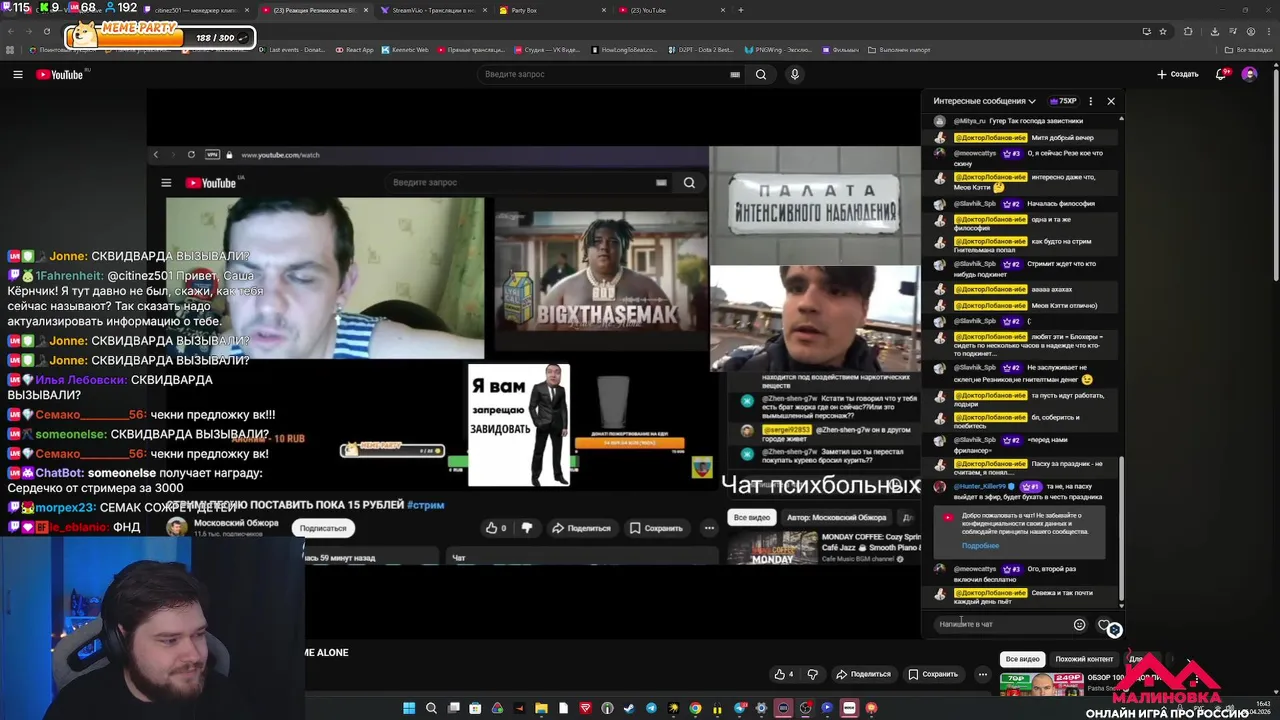Close the live chat panel
Screen dimensions: 1280x720
coord(1111,101)
